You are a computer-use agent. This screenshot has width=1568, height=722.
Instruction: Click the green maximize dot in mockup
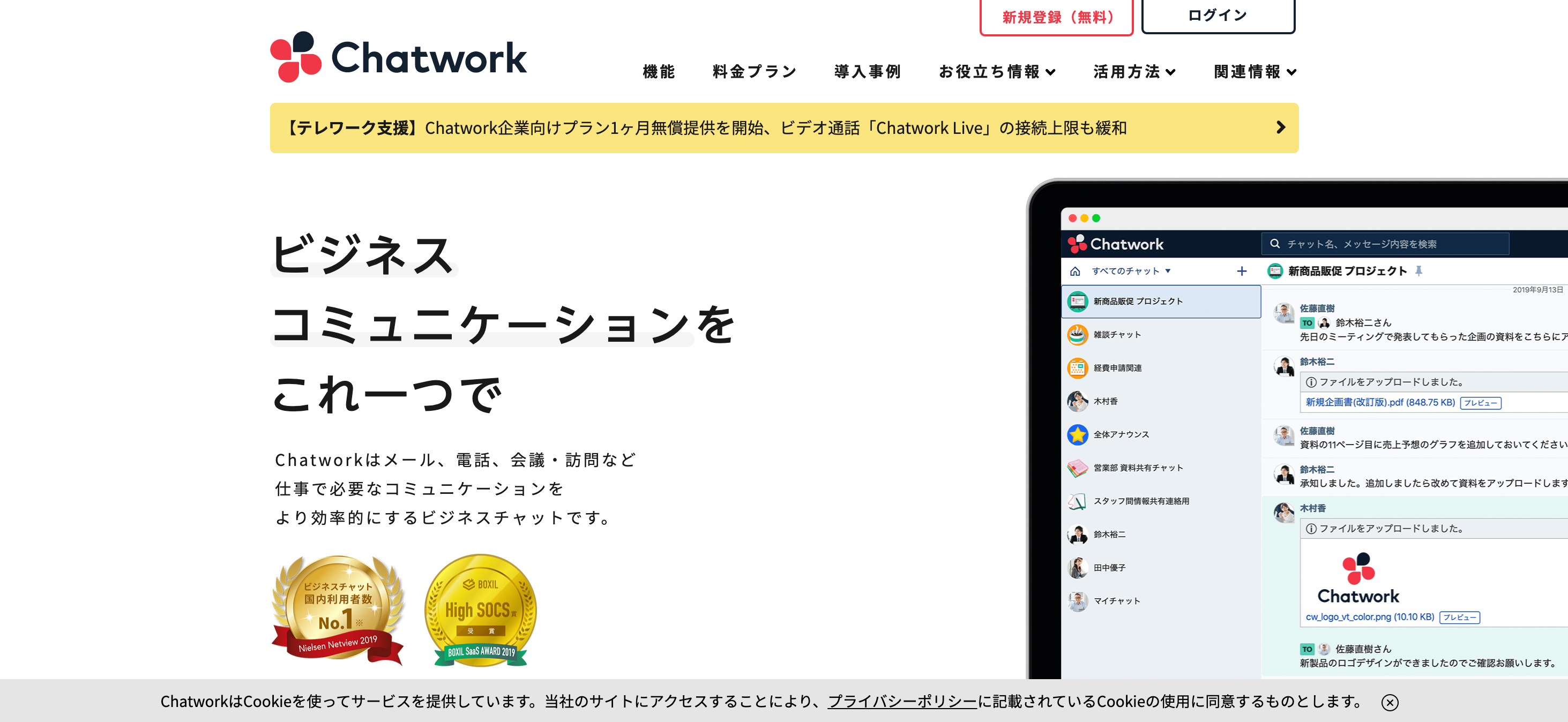(x=1096, y=219)
